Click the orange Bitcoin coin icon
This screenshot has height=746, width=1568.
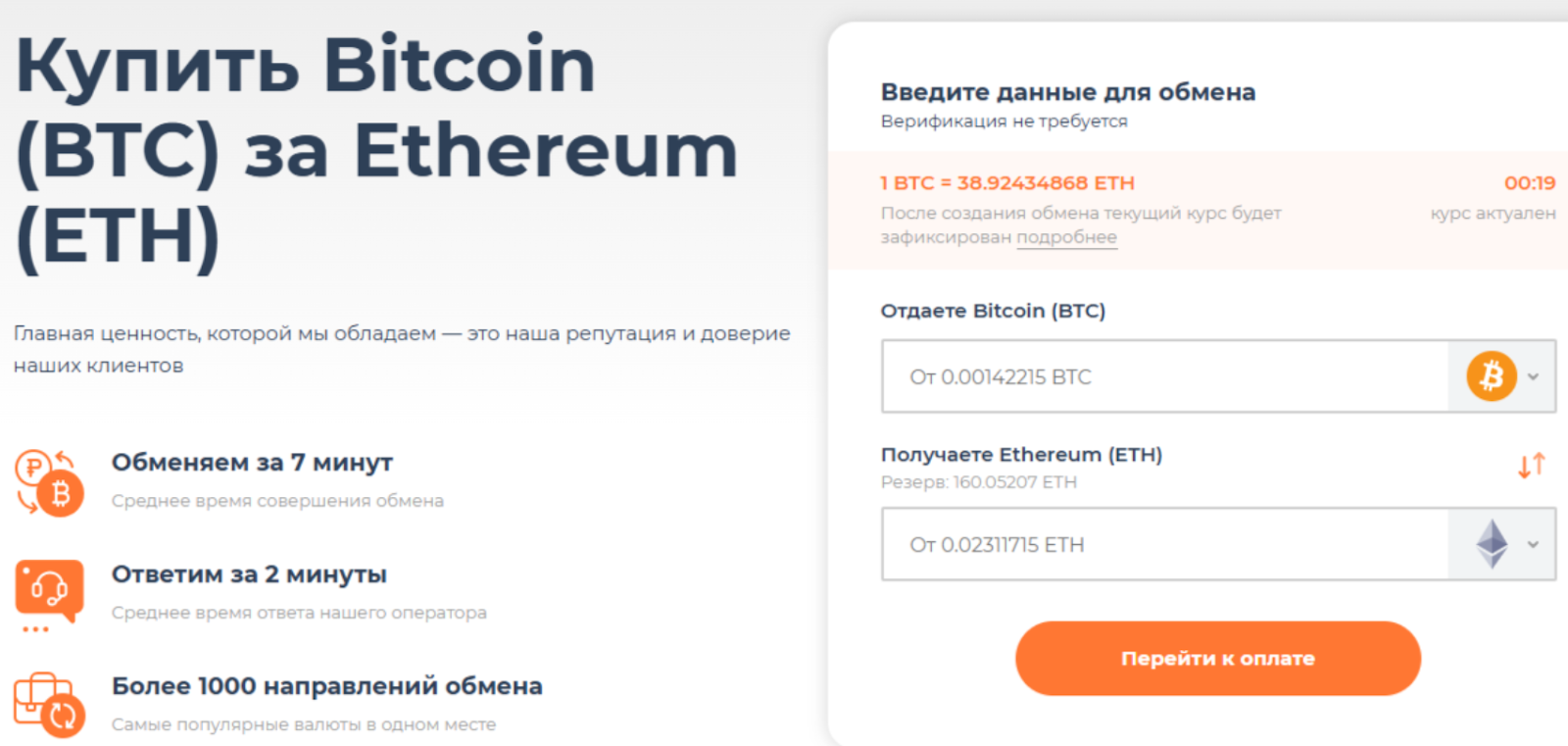click(1491, 376)
